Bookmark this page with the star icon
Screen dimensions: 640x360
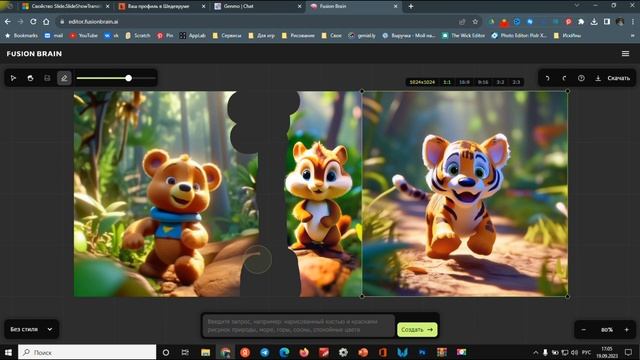click(x=475, y=22)
